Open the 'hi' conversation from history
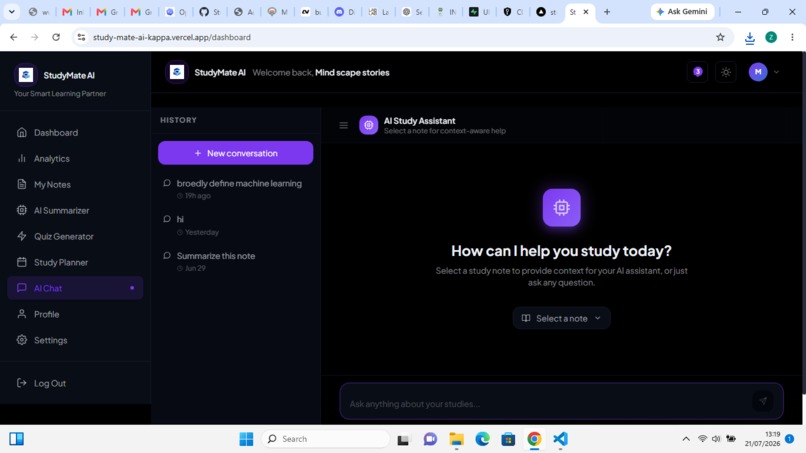 point(235,225)
